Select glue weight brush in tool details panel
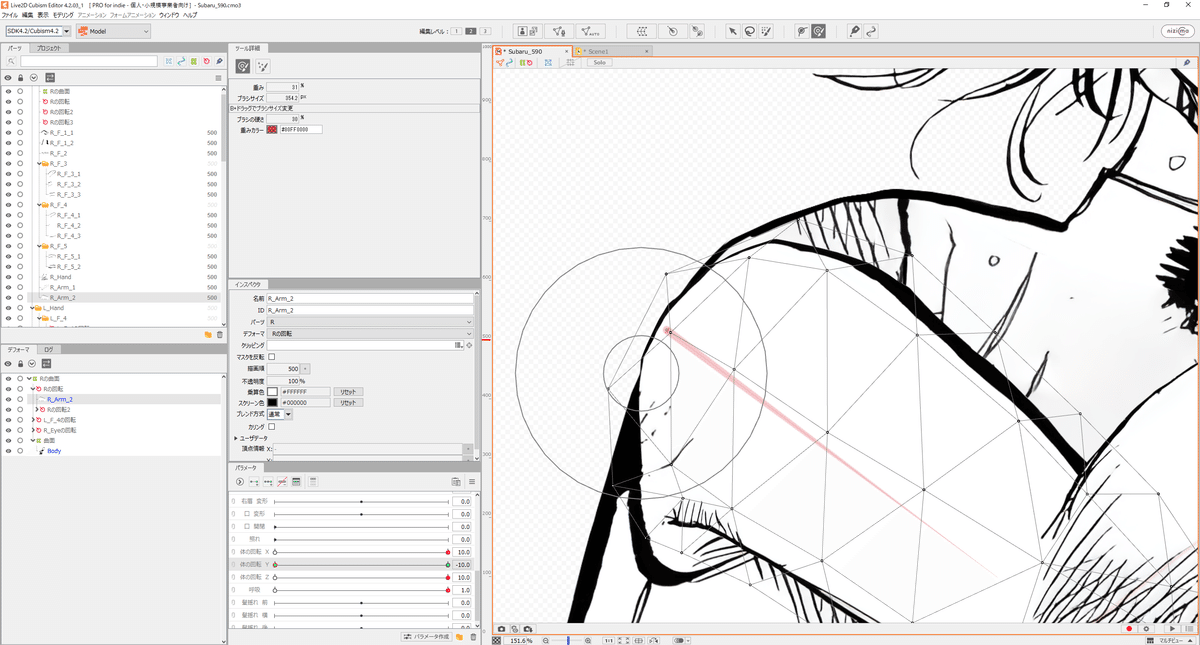 (243, 66)
